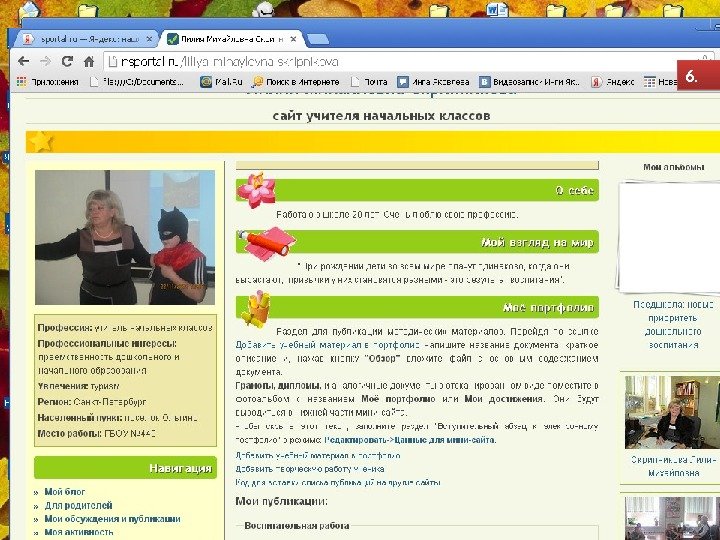The height and width of the screenshot is (540, 720).
Task: Open the blank Предшкола album thumbnail
Action: tap(669, 237)
